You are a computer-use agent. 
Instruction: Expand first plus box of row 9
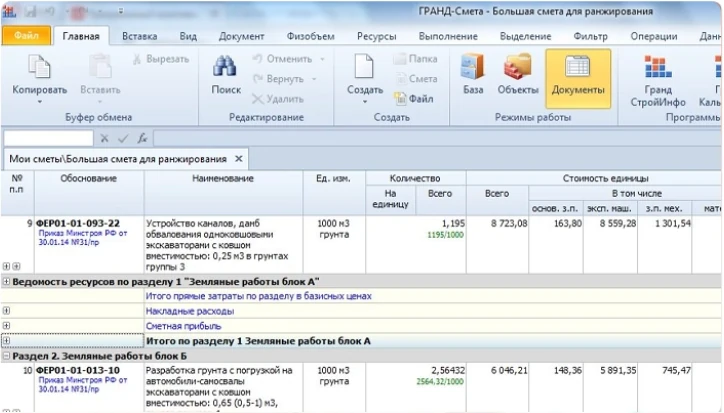pos(6,266)
